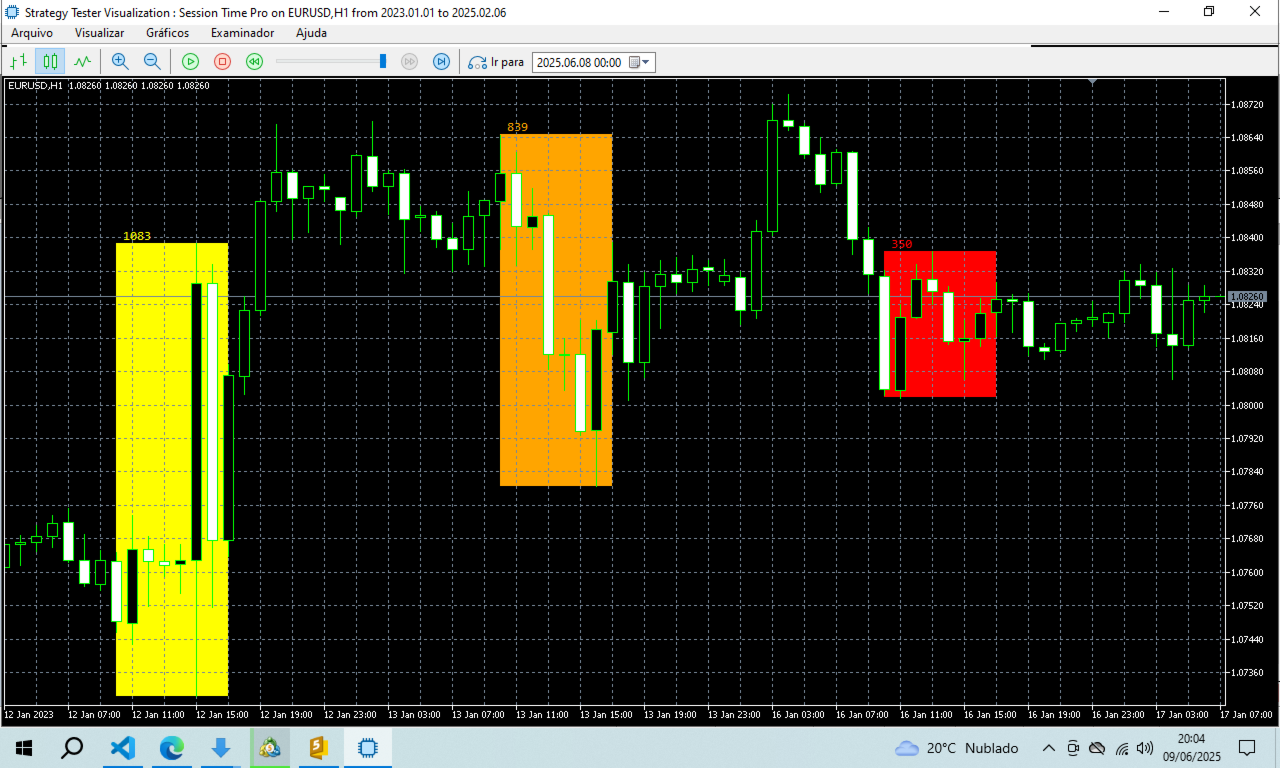This screenshot has width=1280, height=768.
Task: Open MetaTrader icon in the taskbar
Action: 270,747
